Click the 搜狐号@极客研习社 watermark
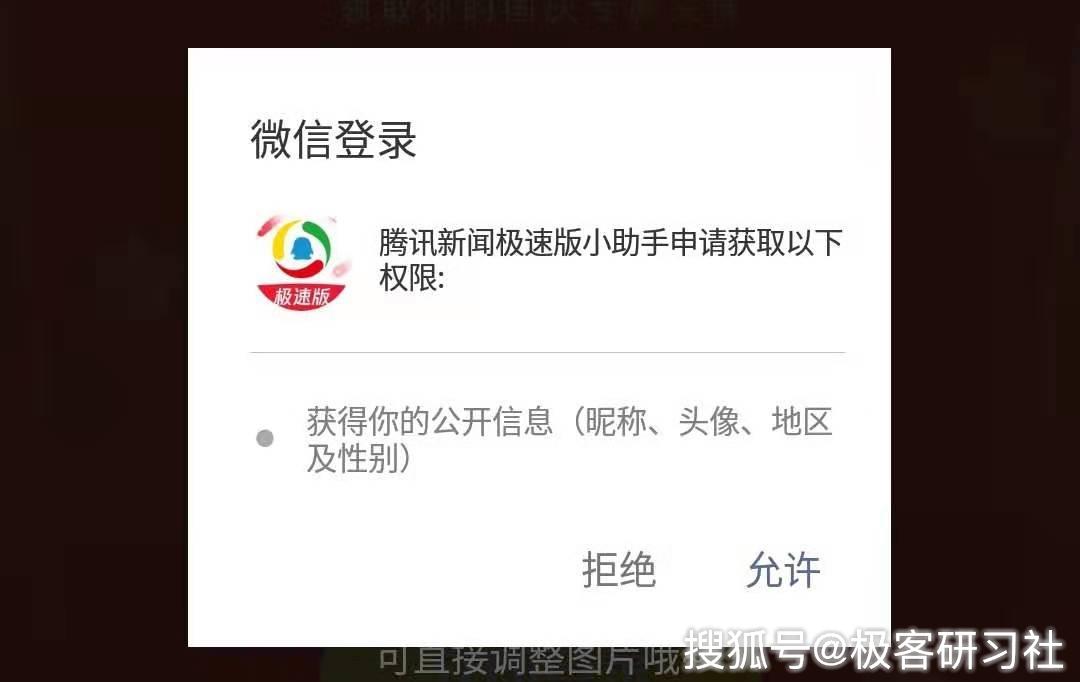The width and height of the screenshot is (1080, 682). coord(873,650)
